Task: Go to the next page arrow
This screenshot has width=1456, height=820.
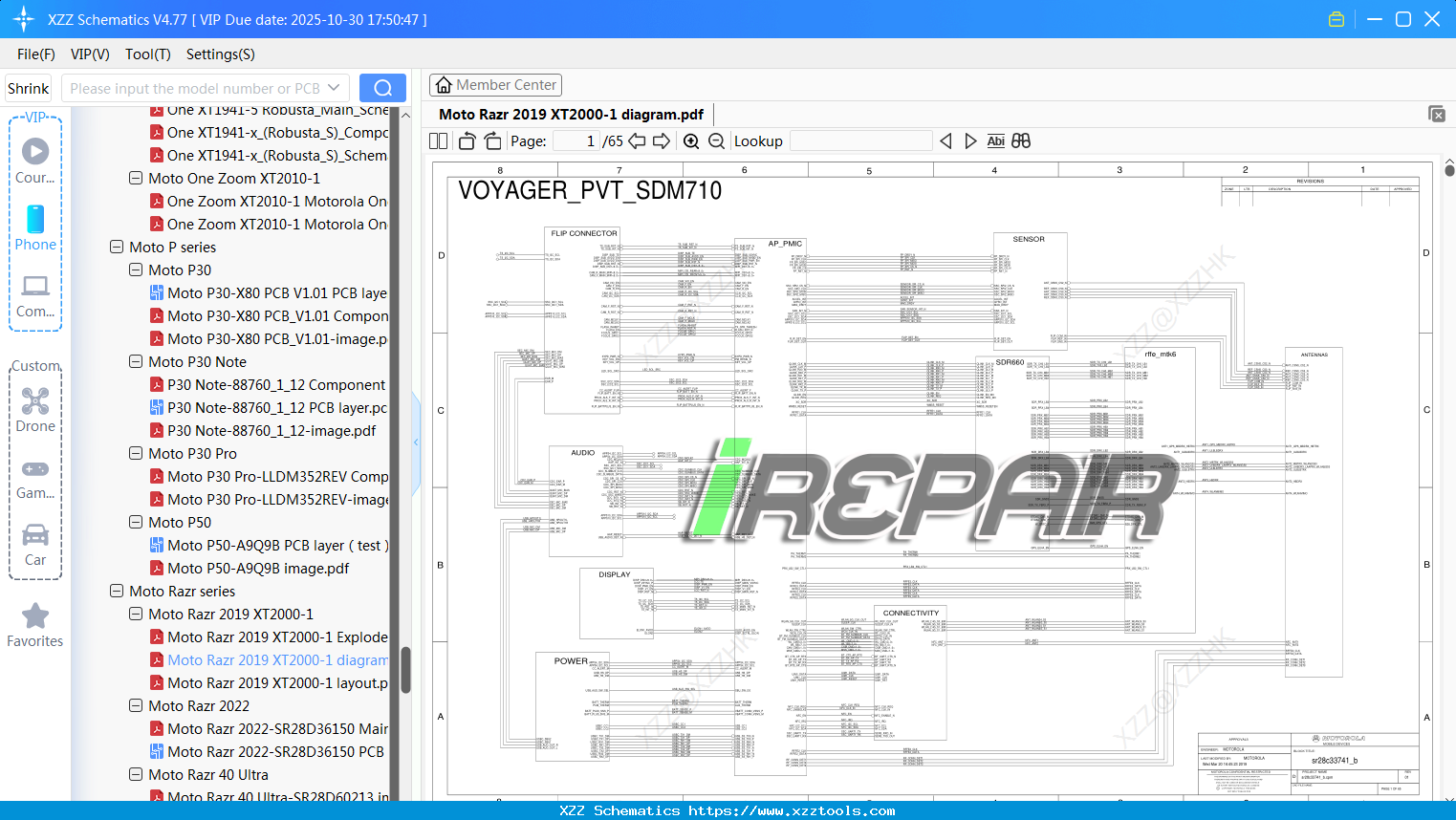Action: pos(662,140)
